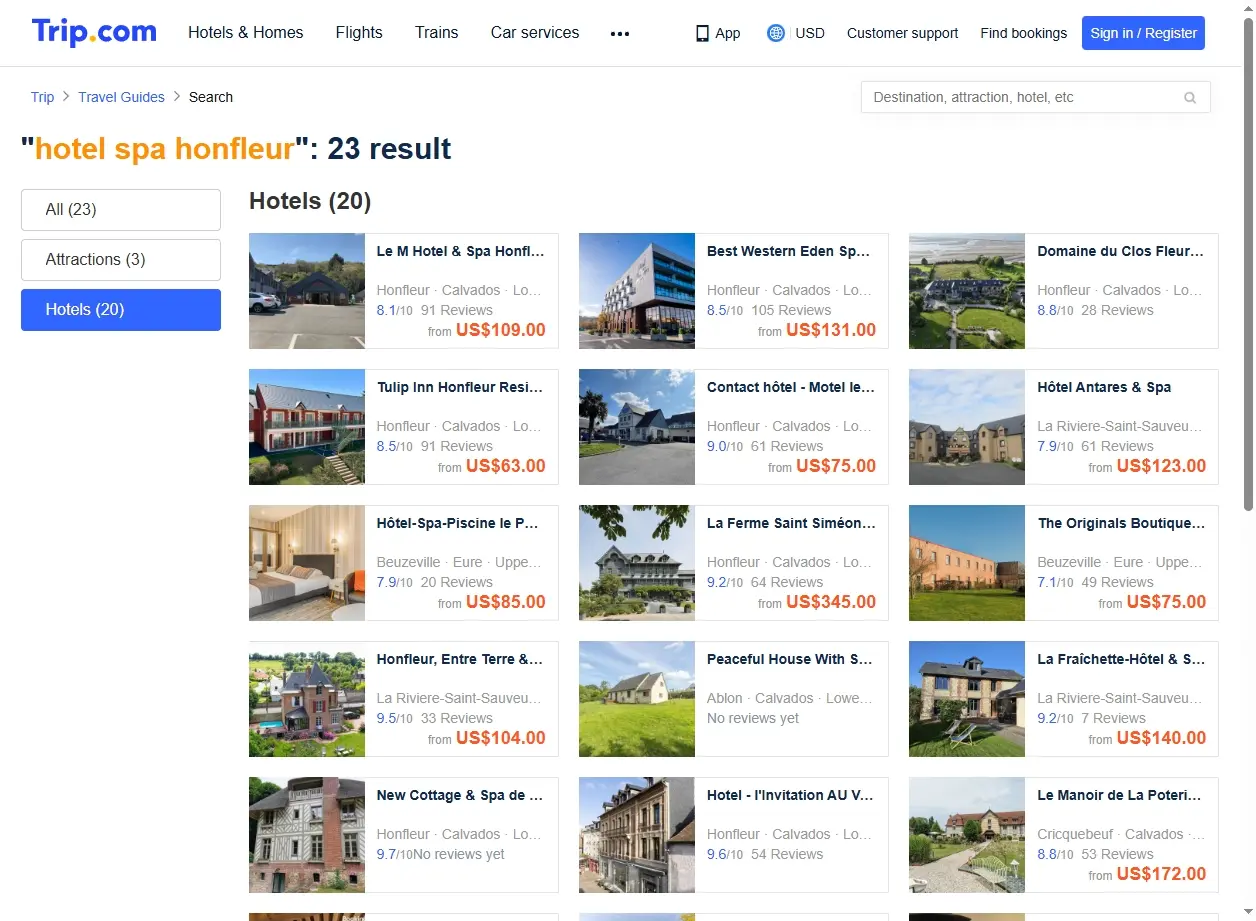
Task: Click Tulip Inn Honfleur thumbnail
Action: pyautogui.click(x=307, y=427)
